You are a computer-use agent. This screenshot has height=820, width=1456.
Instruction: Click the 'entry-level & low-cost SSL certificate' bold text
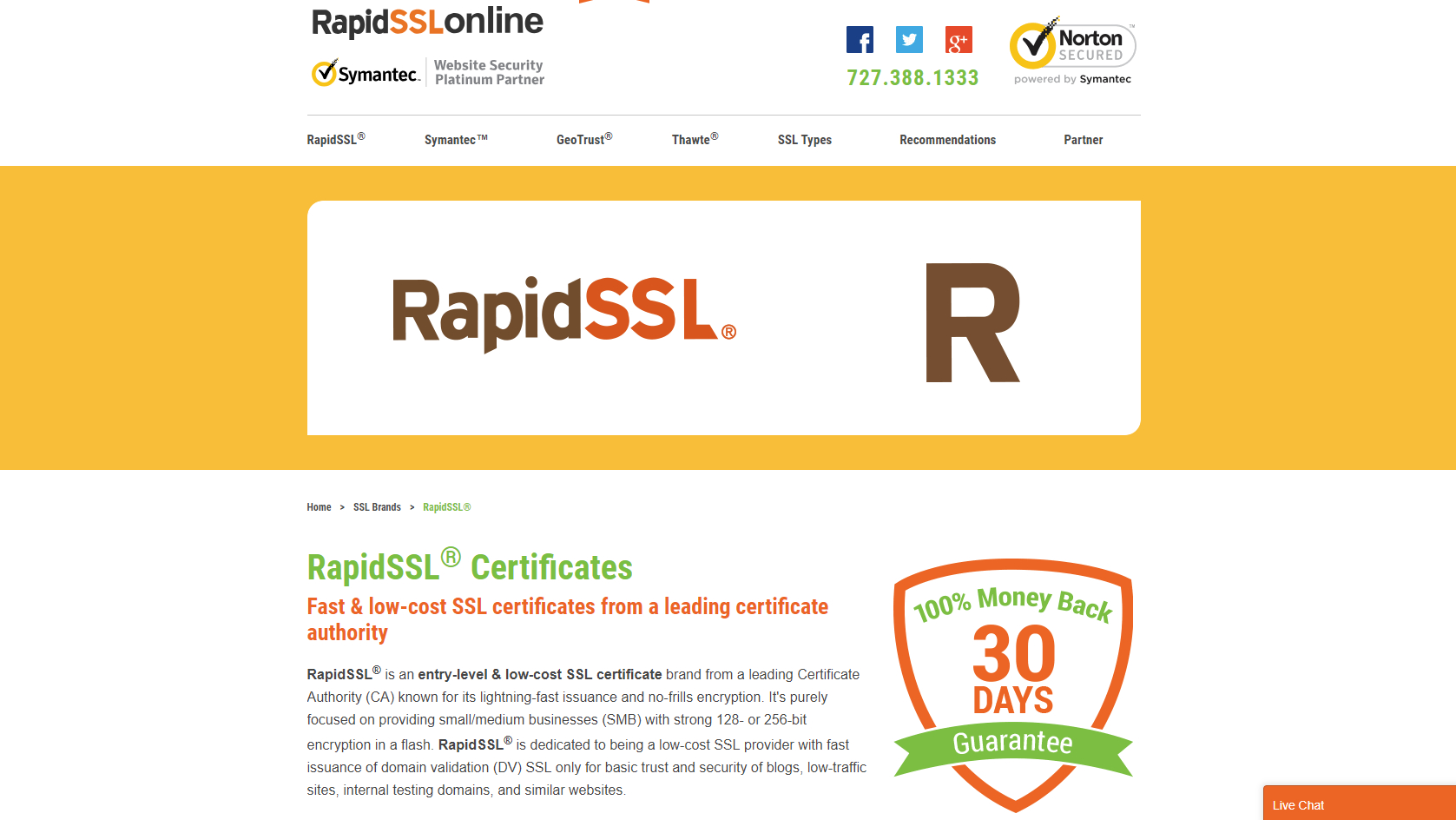click(x=540, y=674)
